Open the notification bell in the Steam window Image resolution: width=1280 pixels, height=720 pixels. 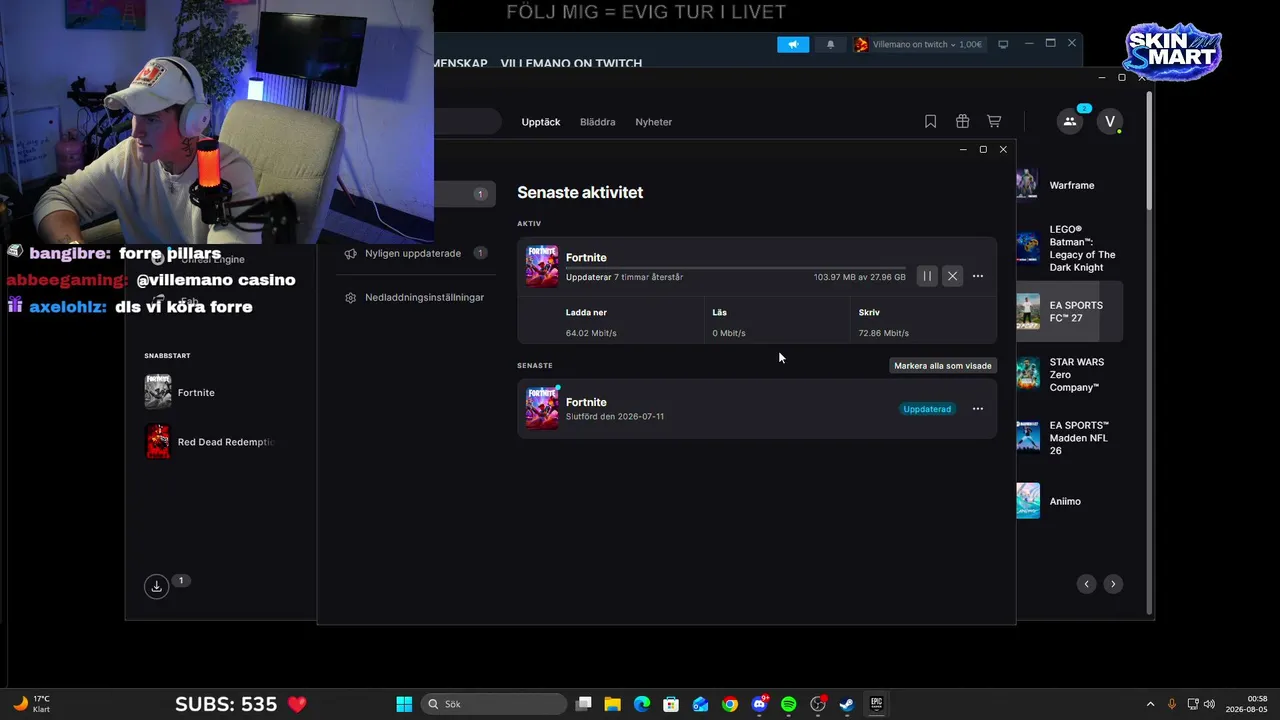pyautogui.click(x=830, y=44)
